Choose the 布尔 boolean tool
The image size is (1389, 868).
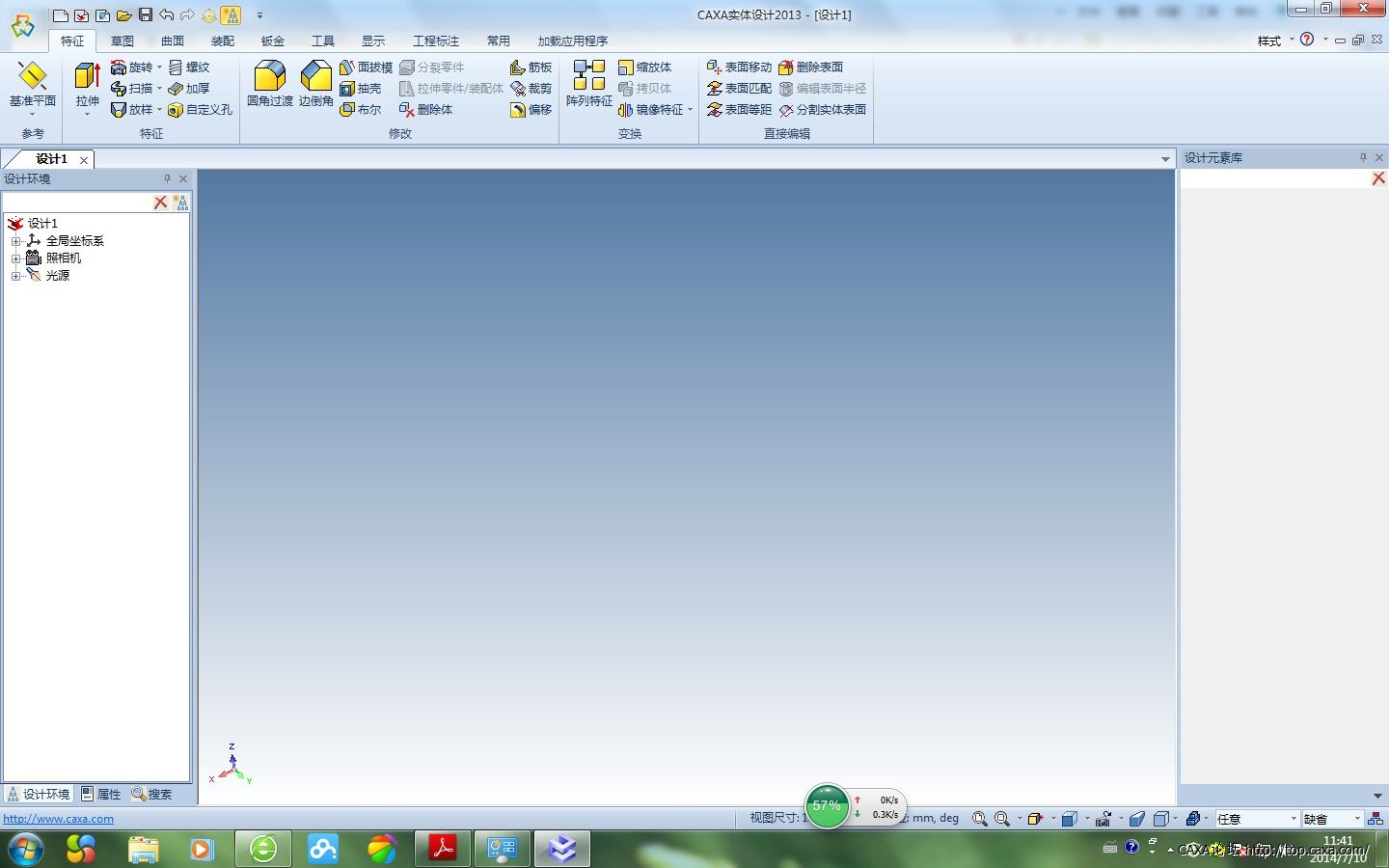tap(360, 110)
